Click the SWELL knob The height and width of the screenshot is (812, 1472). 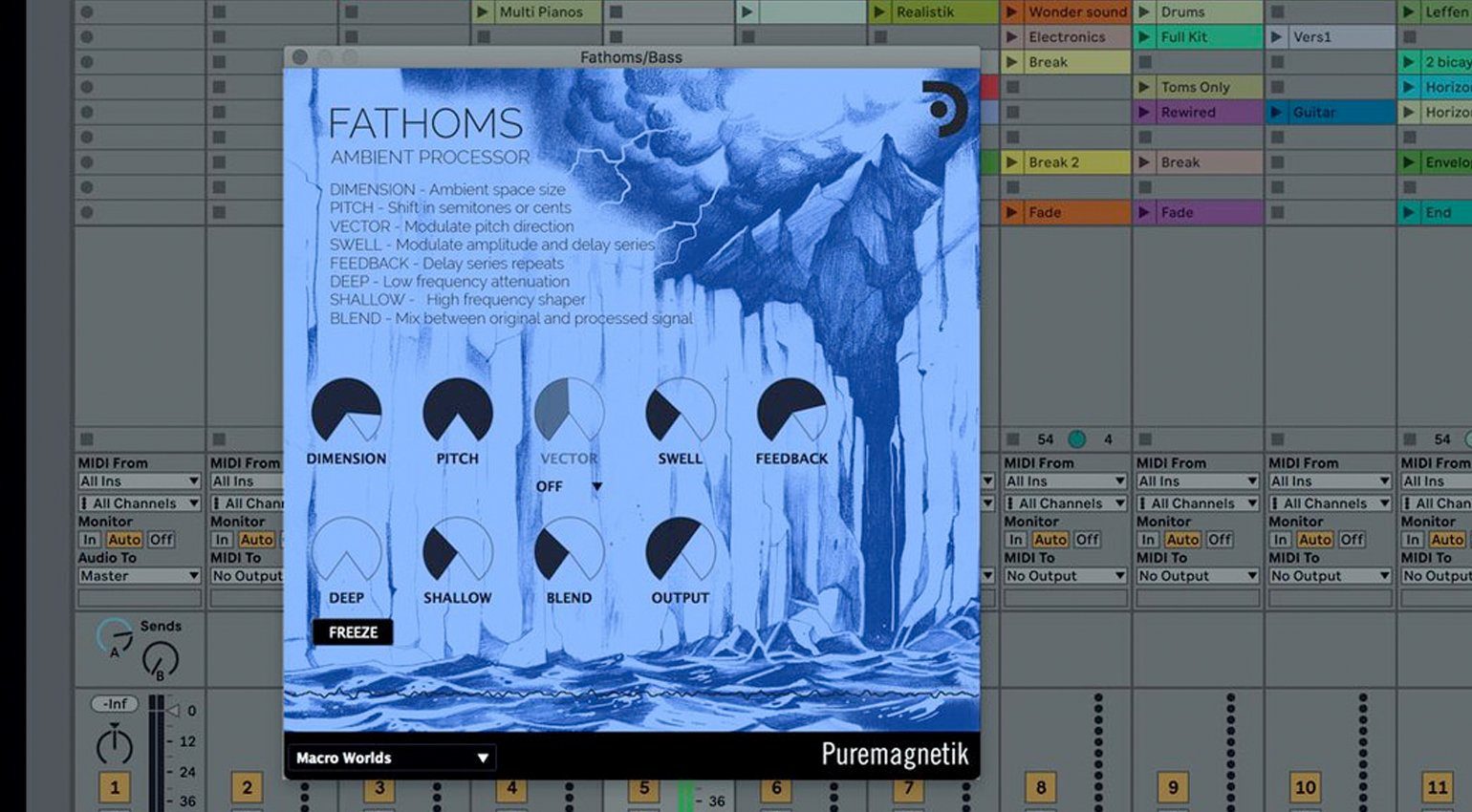[681, 411]
